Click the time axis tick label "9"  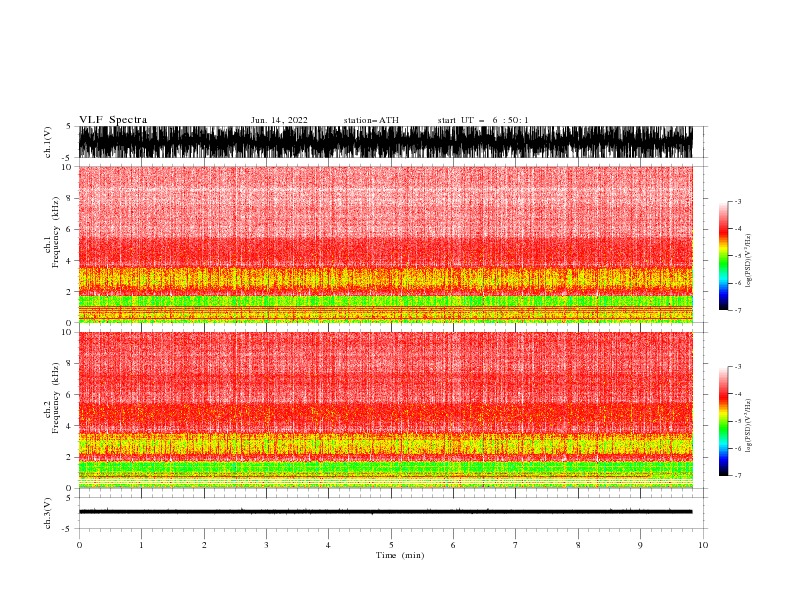(640, 545)
